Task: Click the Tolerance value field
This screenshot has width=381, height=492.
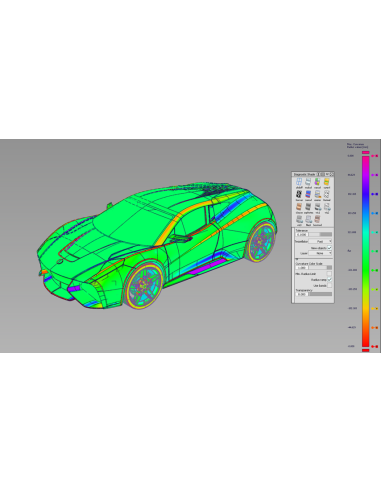Action: 302,234
